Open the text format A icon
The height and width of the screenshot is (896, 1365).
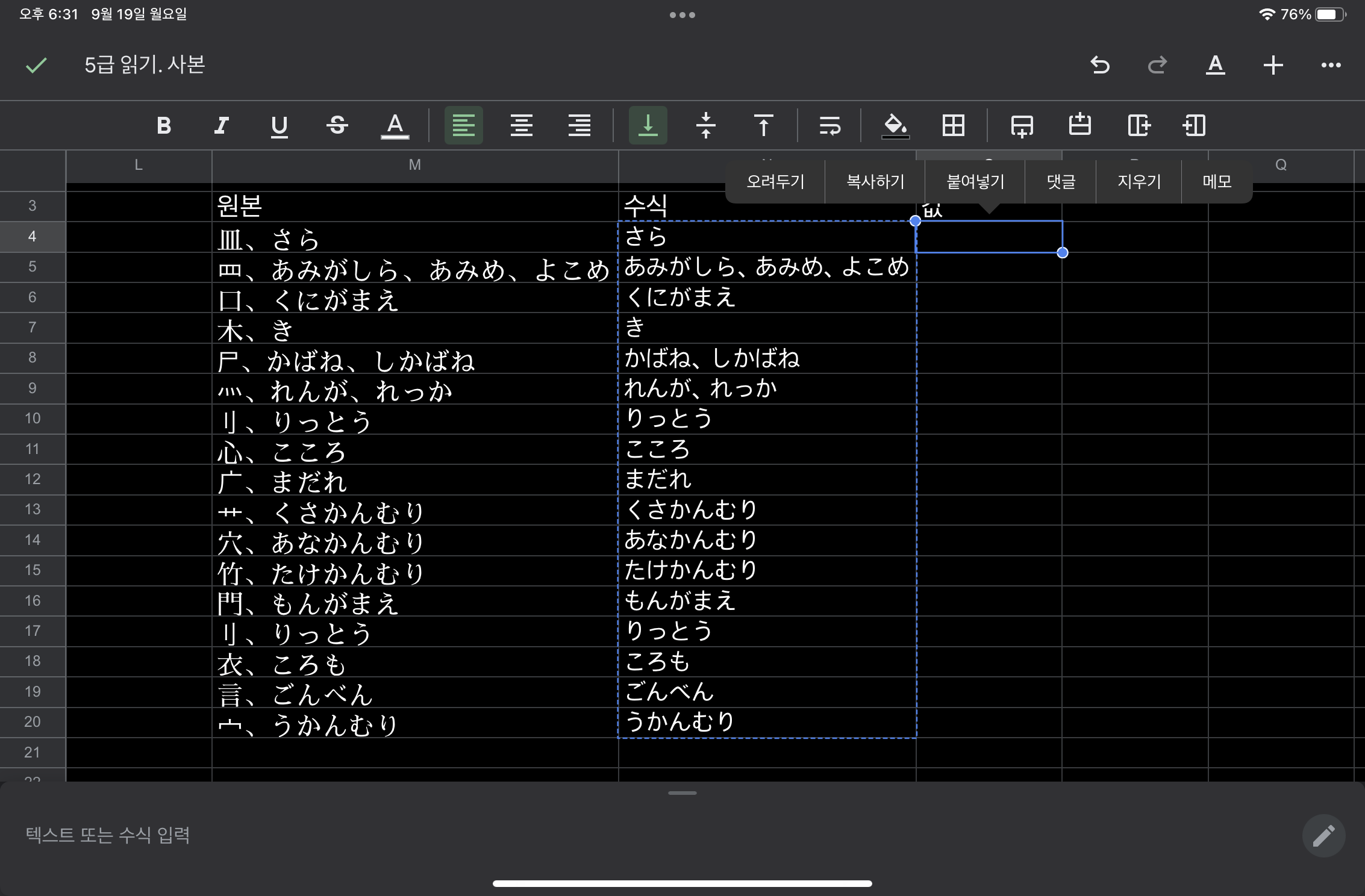coord(1216,65)
